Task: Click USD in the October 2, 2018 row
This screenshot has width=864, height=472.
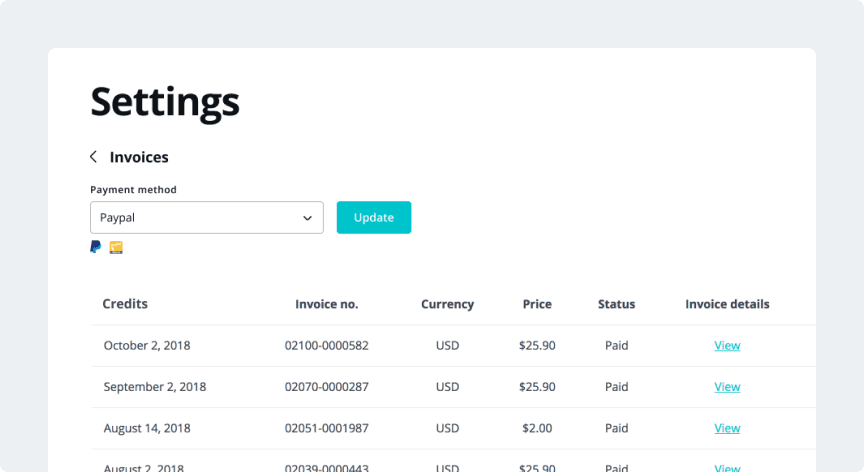Action: (x=447, y=345)
